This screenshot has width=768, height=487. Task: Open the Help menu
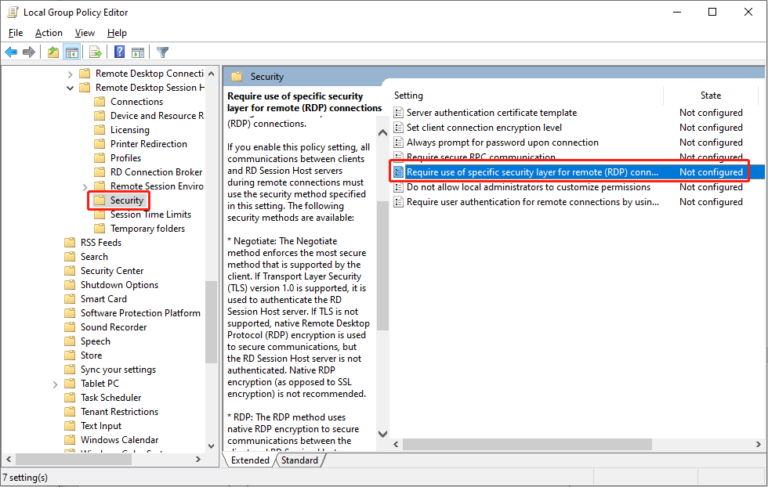coord(117,33)
